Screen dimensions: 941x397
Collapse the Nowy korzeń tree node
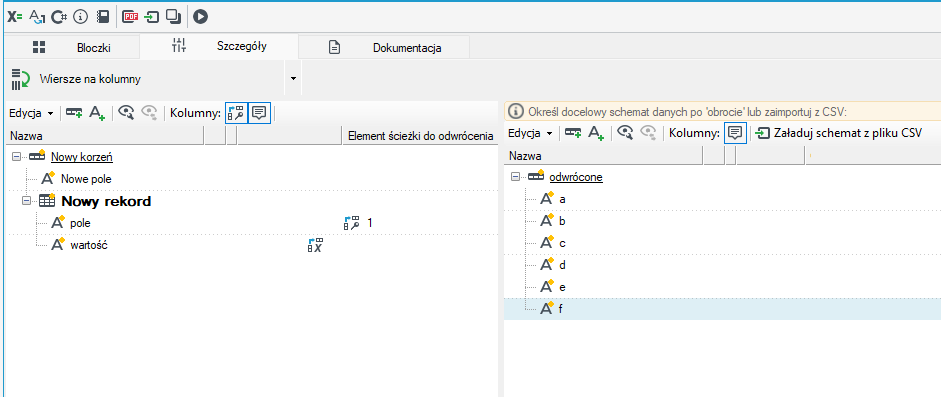(x=16, y=157)
